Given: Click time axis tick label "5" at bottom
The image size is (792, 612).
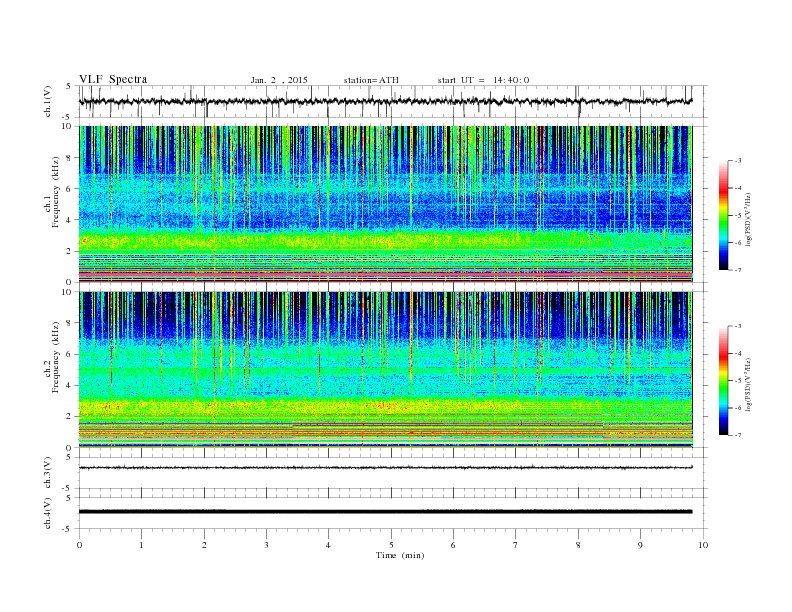Looking at the screenshot, I should tap(391, 545).
